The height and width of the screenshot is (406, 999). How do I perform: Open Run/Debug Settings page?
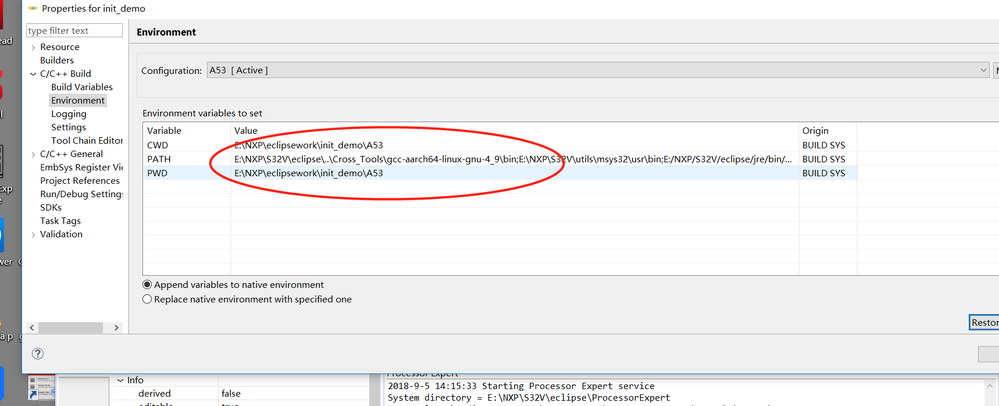click(x=82, y=194)
